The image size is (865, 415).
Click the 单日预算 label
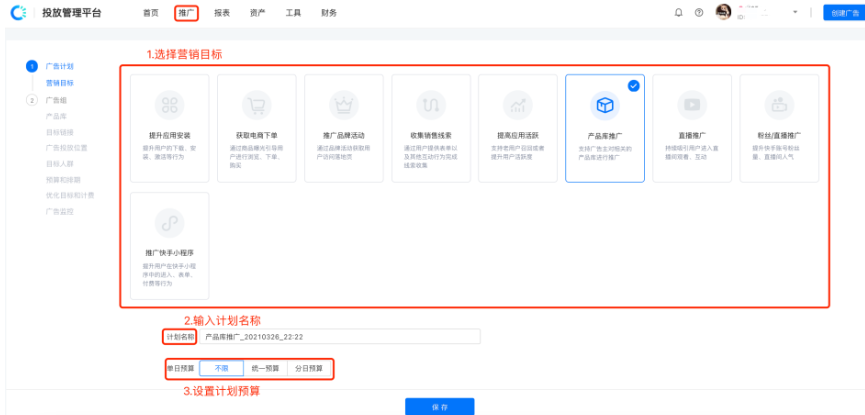181,368
